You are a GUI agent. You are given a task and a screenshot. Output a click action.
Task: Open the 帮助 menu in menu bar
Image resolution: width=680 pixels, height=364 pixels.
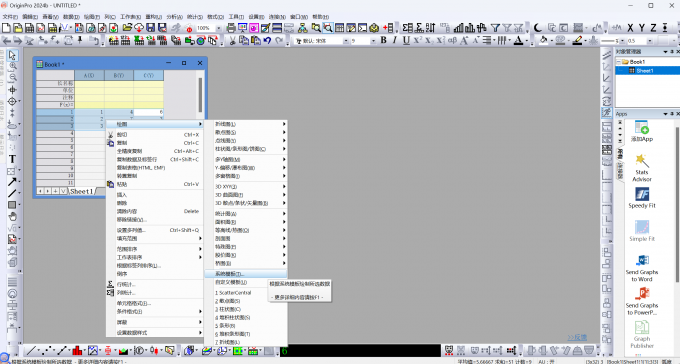(x=320, y=16)
